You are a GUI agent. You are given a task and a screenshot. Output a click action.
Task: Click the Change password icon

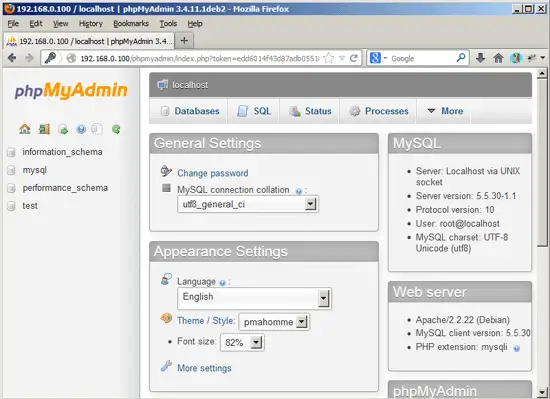[x=166, y=171]
